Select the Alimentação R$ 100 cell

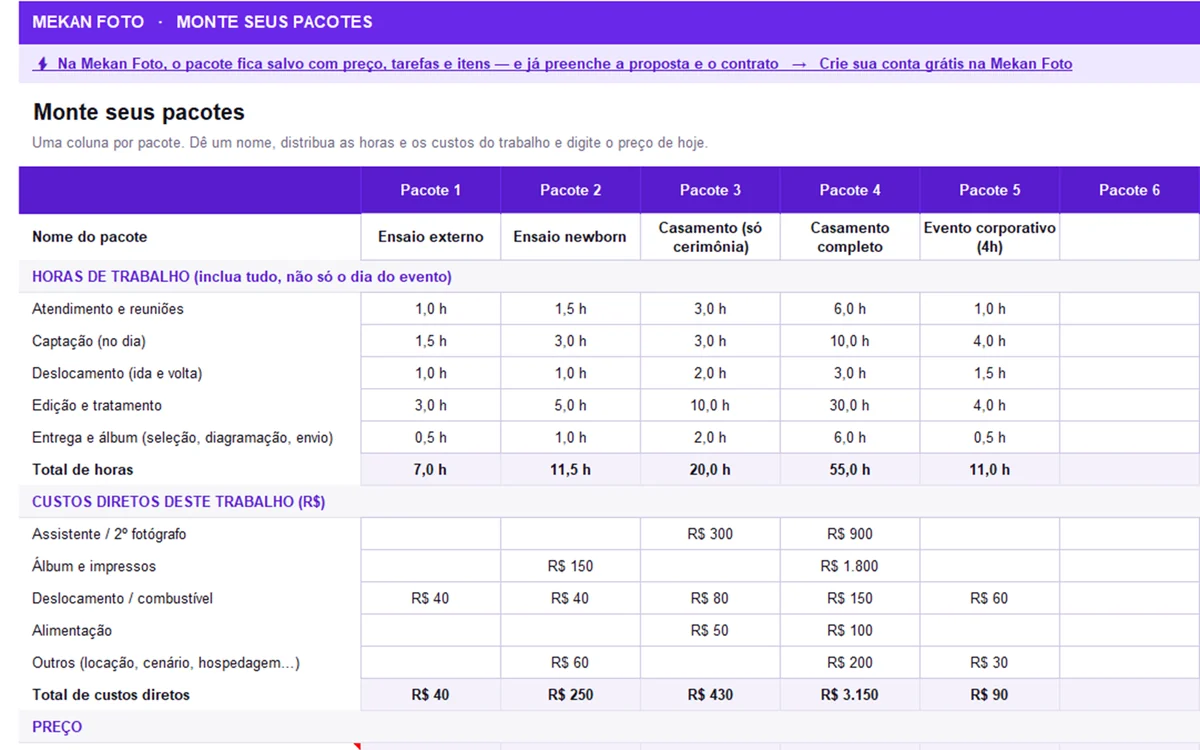click(x=850, y=630)
